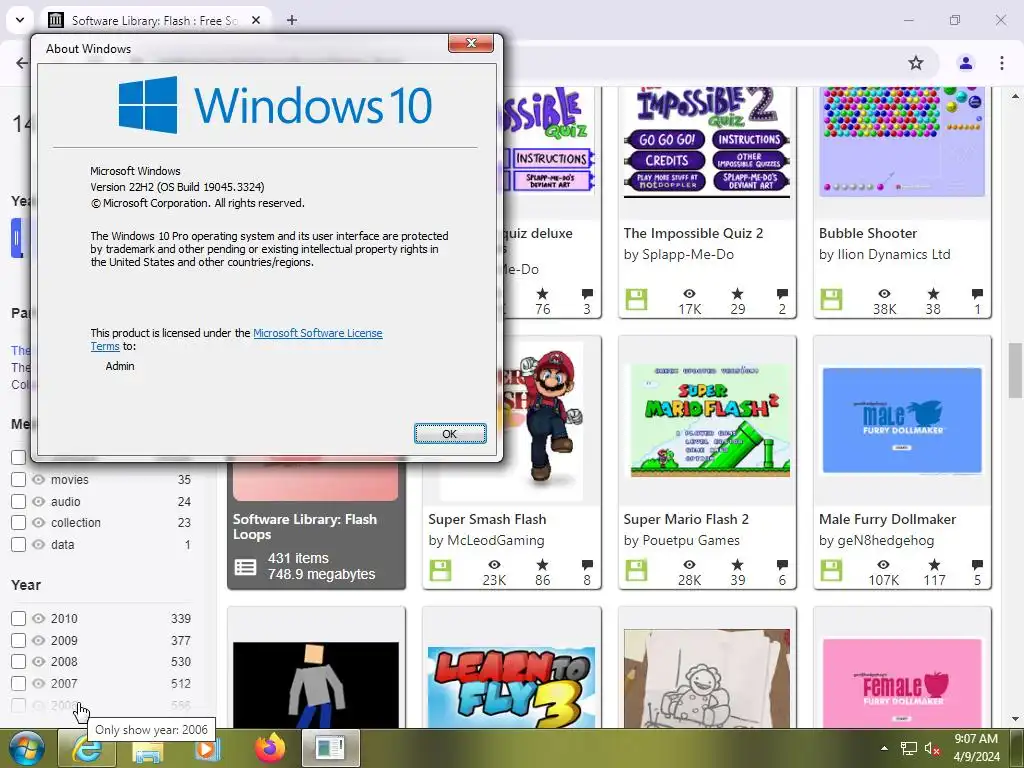This screenshot has width=1024, height=768.
Task: Open media player taskbar icon
Action: (208, 748)
